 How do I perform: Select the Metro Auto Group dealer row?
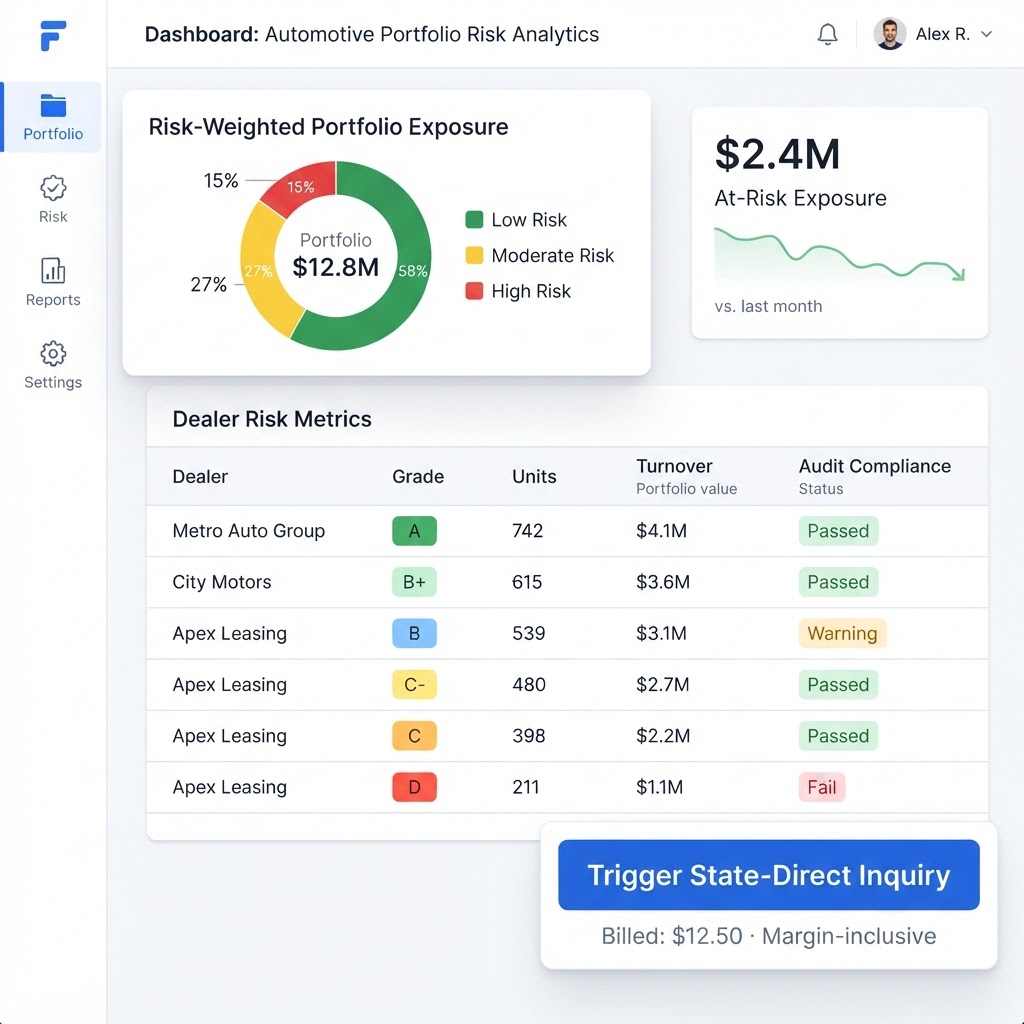tap(567, 531)
